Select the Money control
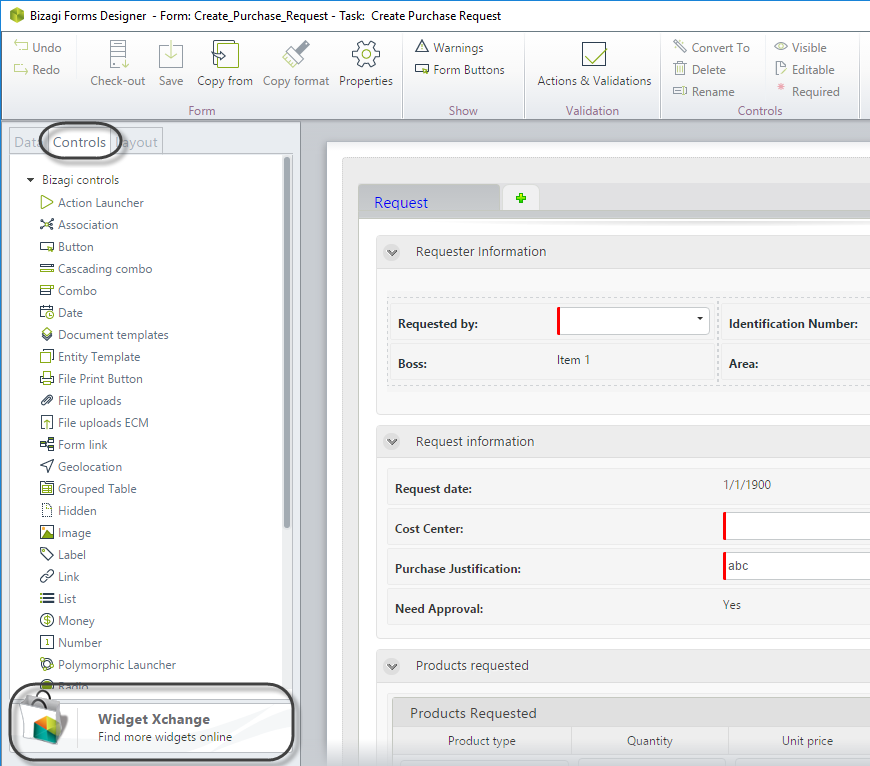 pyautogui.click(x=67, y=621)
